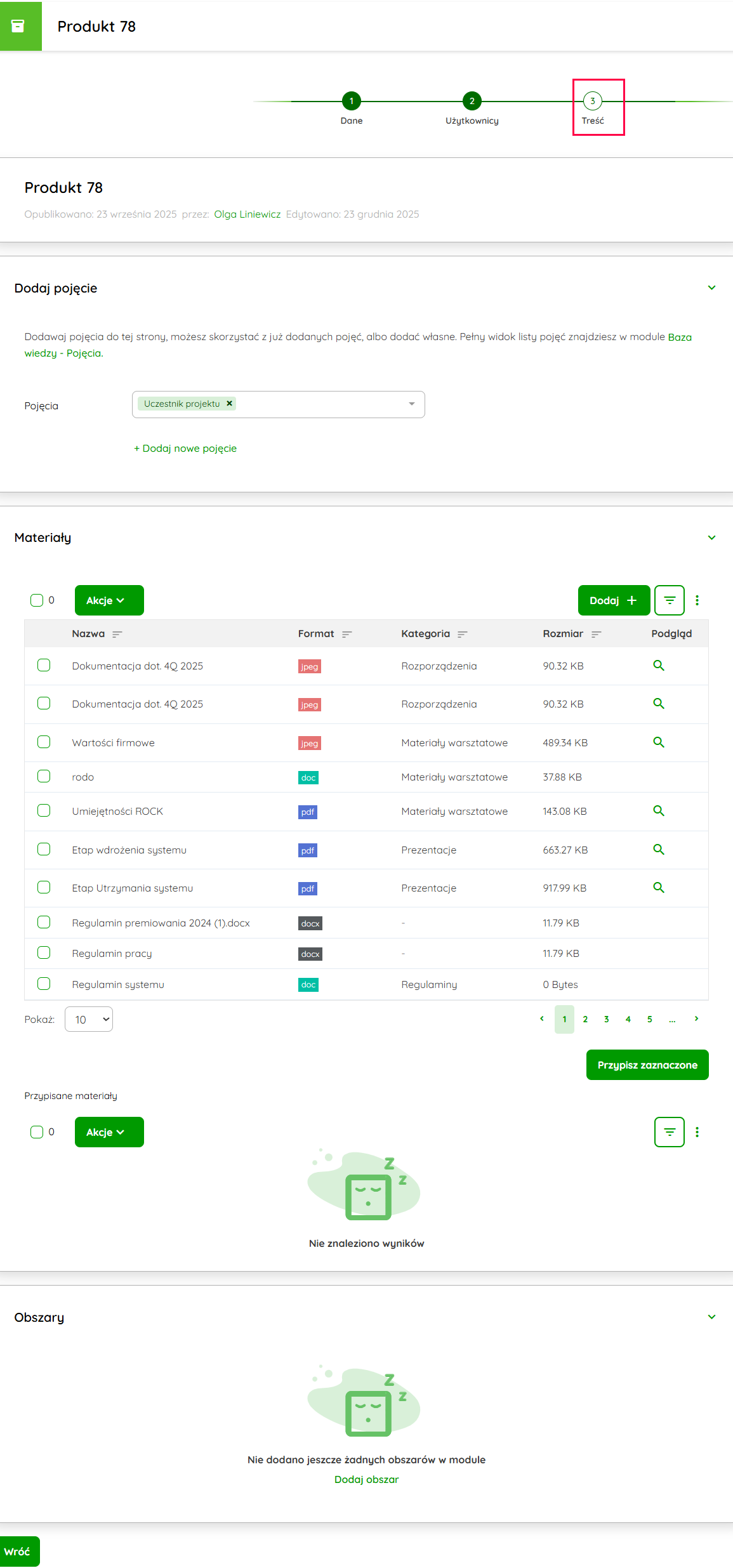This screenshot has height=1568, width=733.
Task: Switch to step 2 Użytkownicy
Action: (472, 101)
